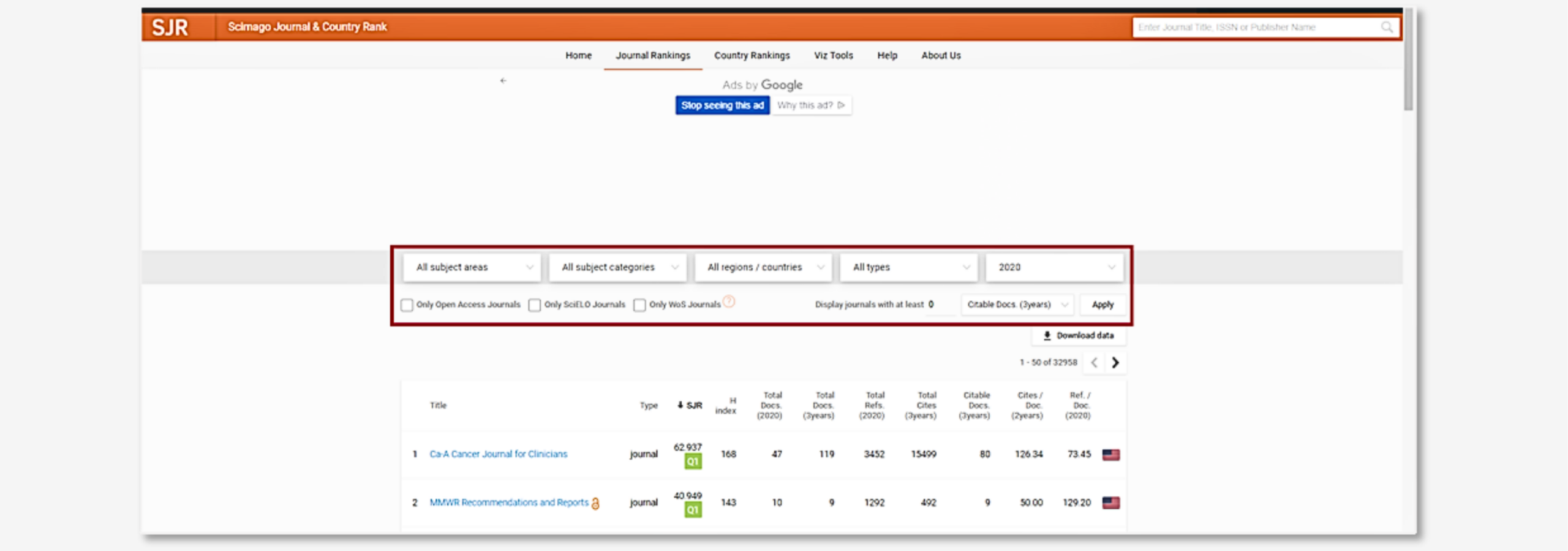Click the H index column header
The height and width of the screenshot is (551, 1568).
(x=726, y=405)
